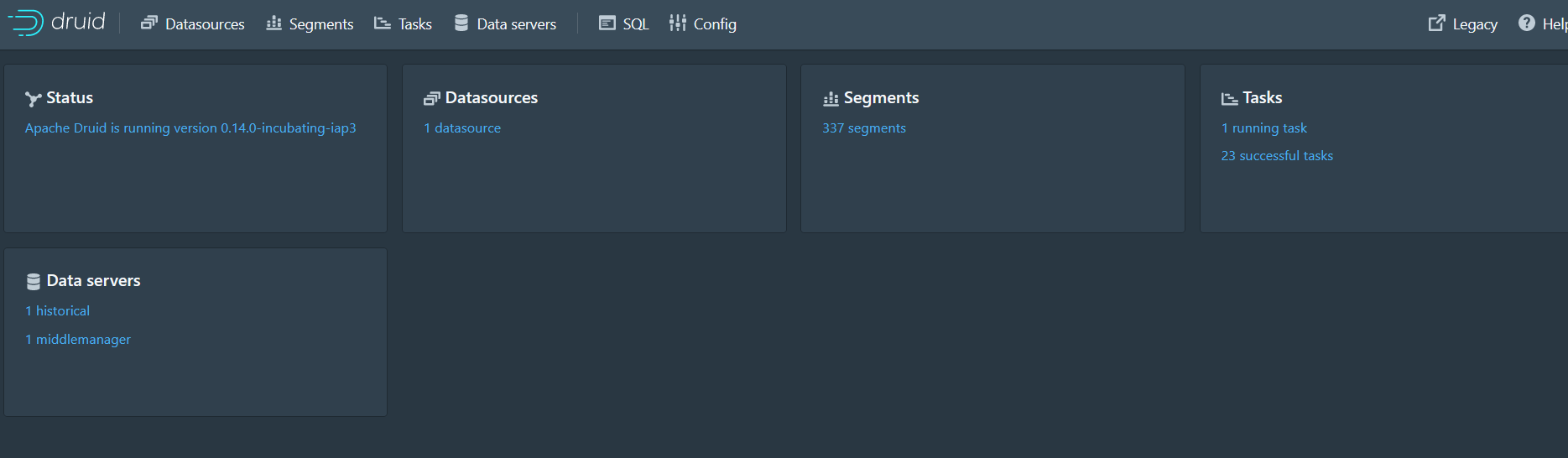This screenshot has width=1568, height=458.
Task: Click the Legacy external link icon
Action: click(1437, 23)
